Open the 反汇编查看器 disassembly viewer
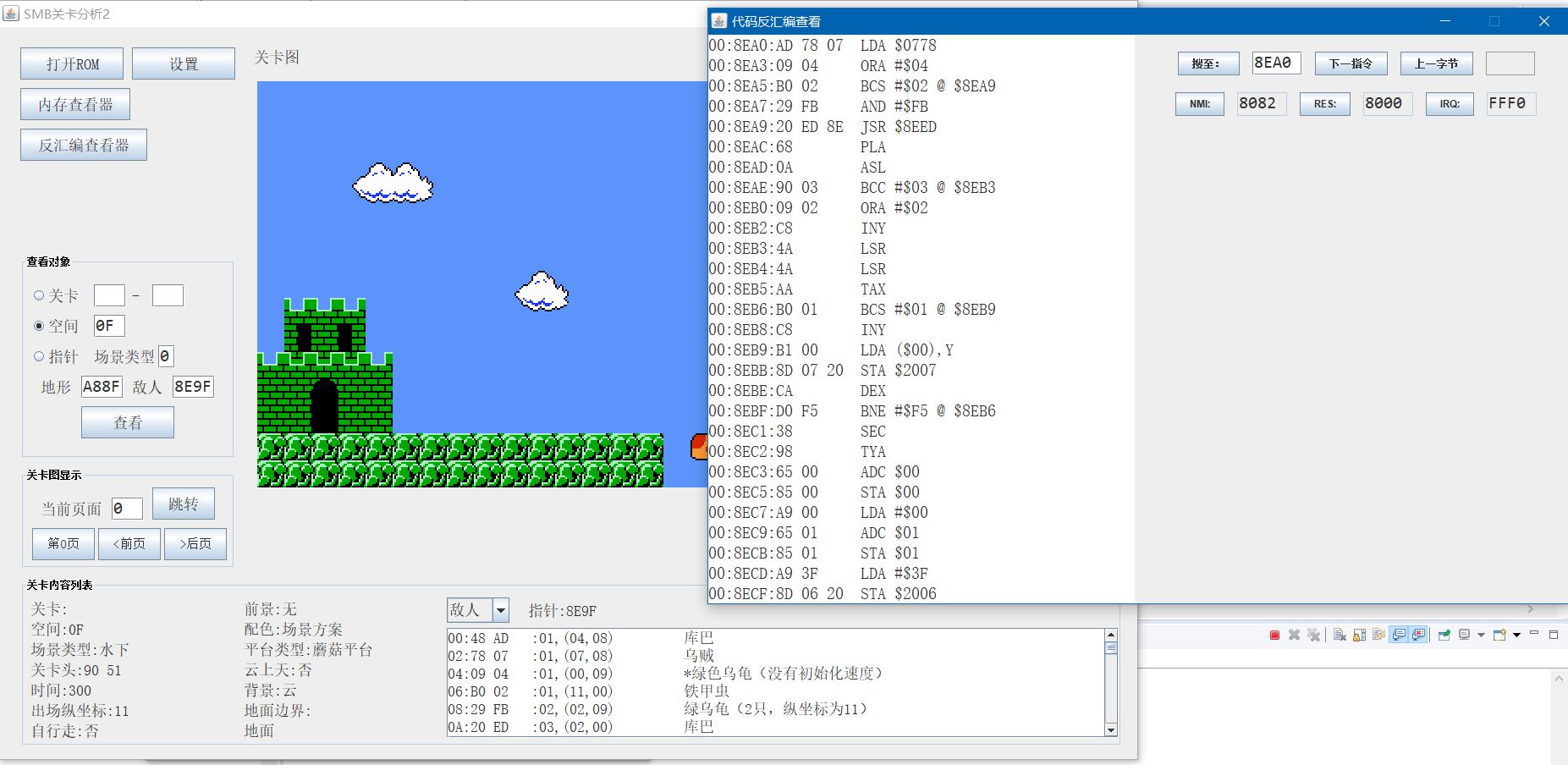The height and width of the screenshot is (765, 1568). tap(84, 145)
